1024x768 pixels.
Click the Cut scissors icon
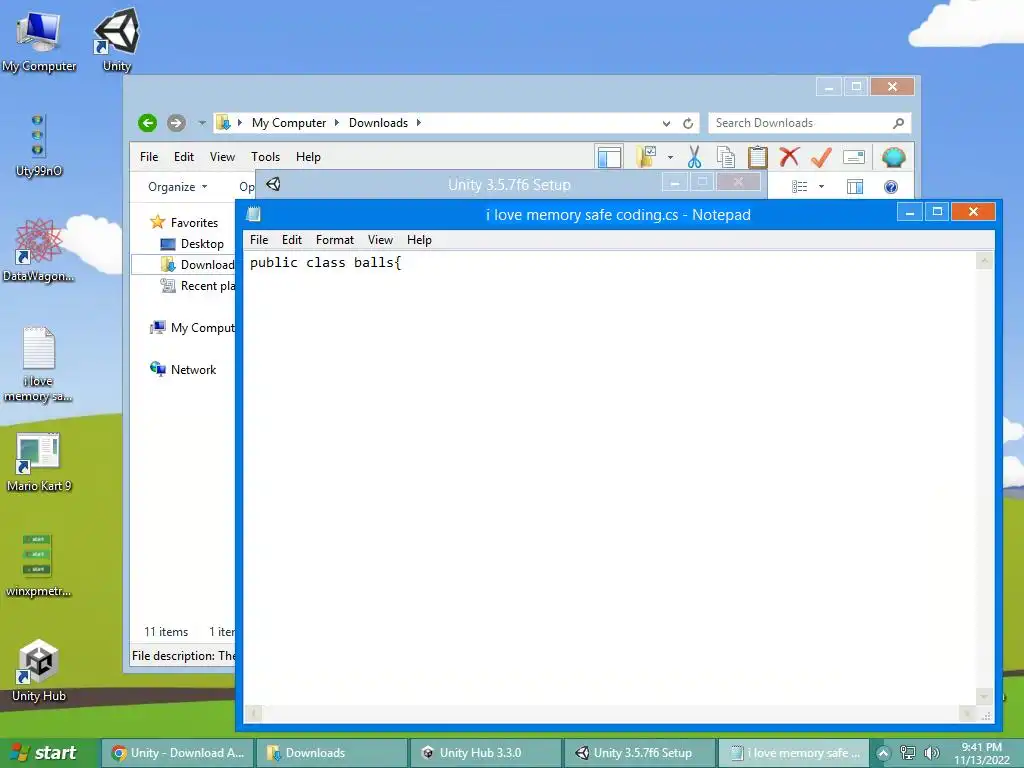click(x=694, y=157)
